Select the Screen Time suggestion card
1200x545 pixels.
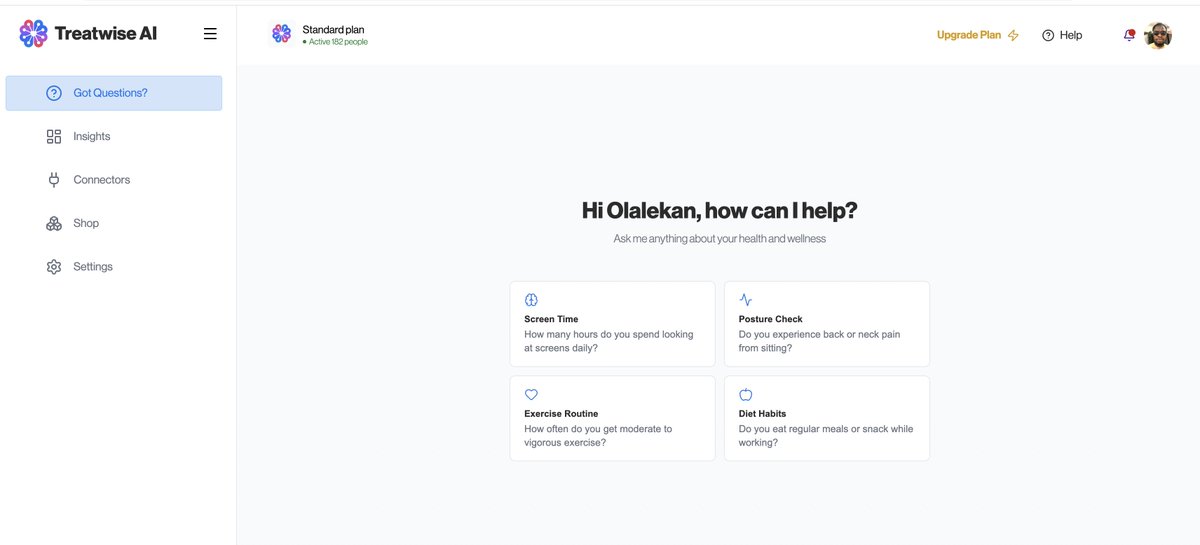pyautogui.click(x=612, y=324)
